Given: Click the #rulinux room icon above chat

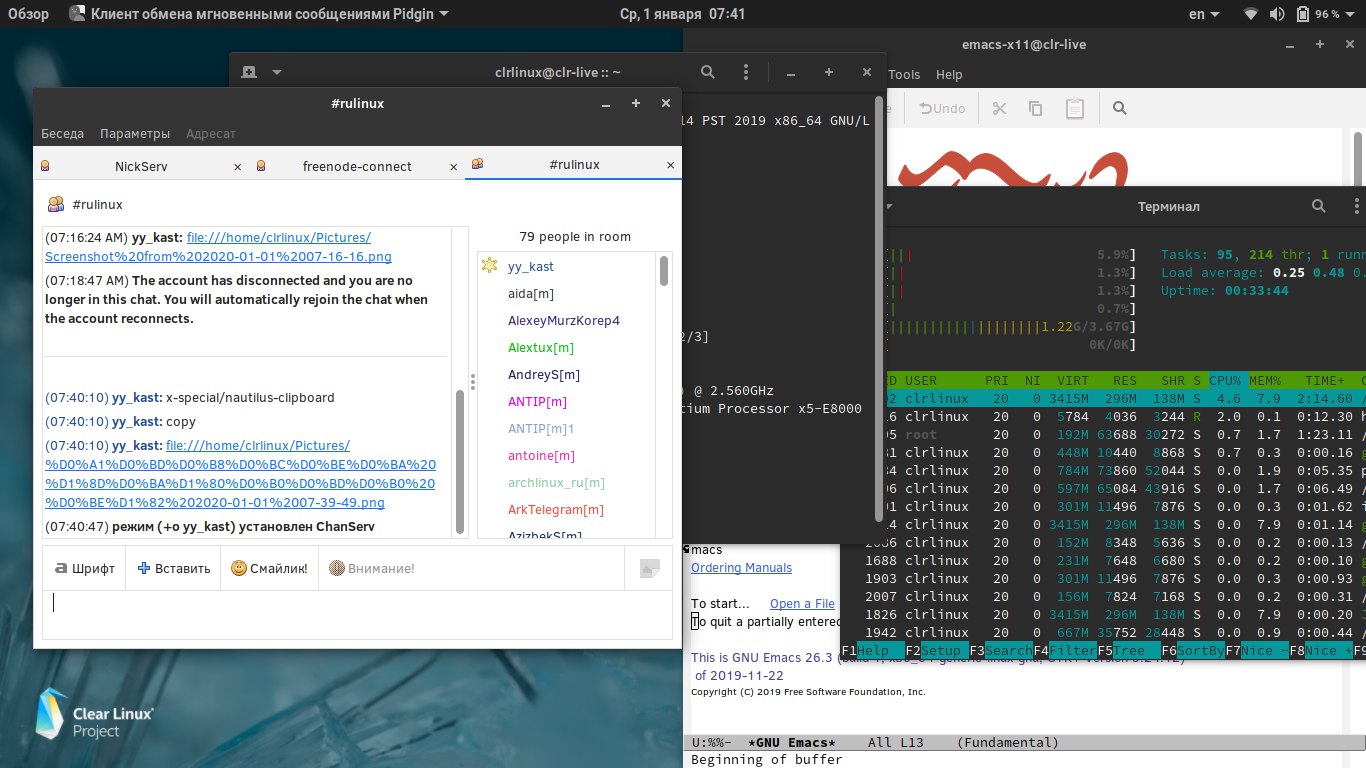Looking at the screenshot, I should click(x=56, y=204).
